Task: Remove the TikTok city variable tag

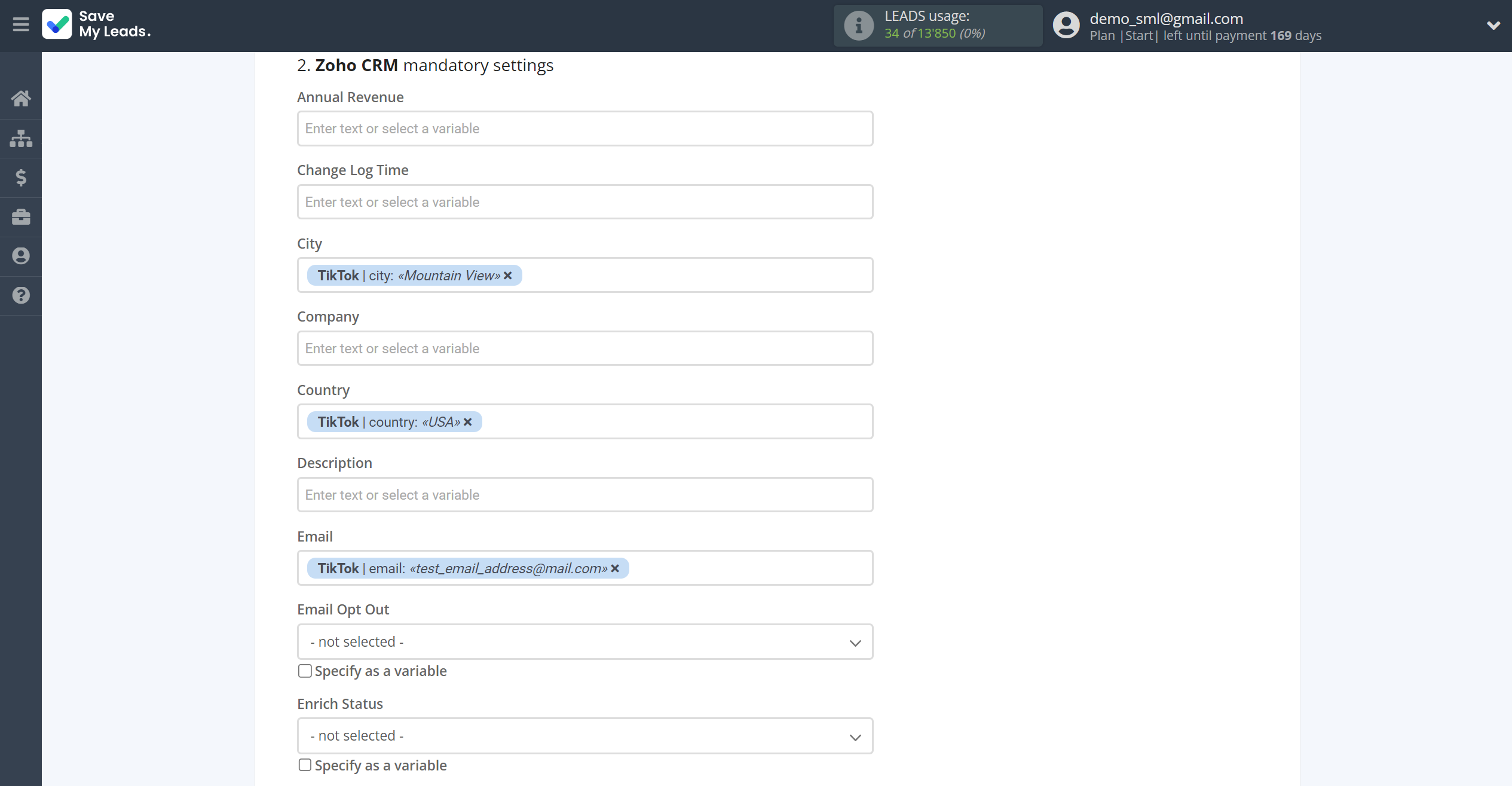Action: point(508,276)
